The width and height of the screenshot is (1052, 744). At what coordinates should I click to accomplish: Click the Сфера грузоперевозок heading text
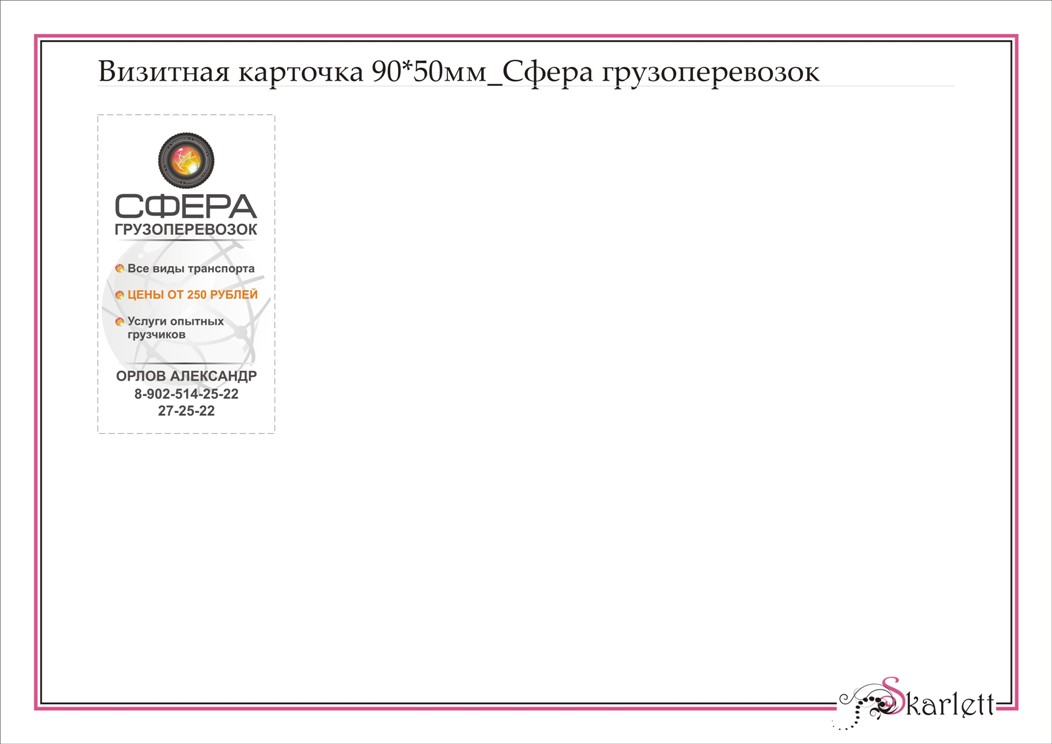click(x=660, y=70)
